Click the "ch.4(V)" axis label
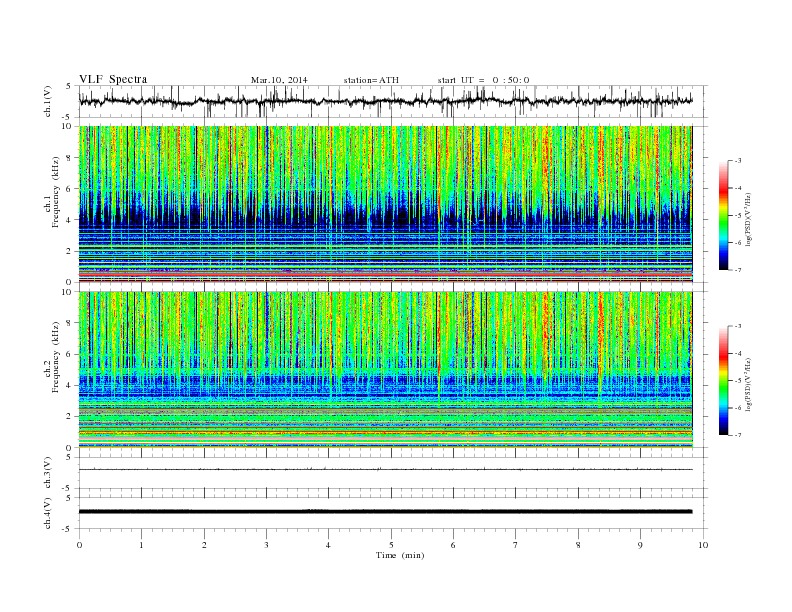The image size is (792, 612). click(48, 513)
